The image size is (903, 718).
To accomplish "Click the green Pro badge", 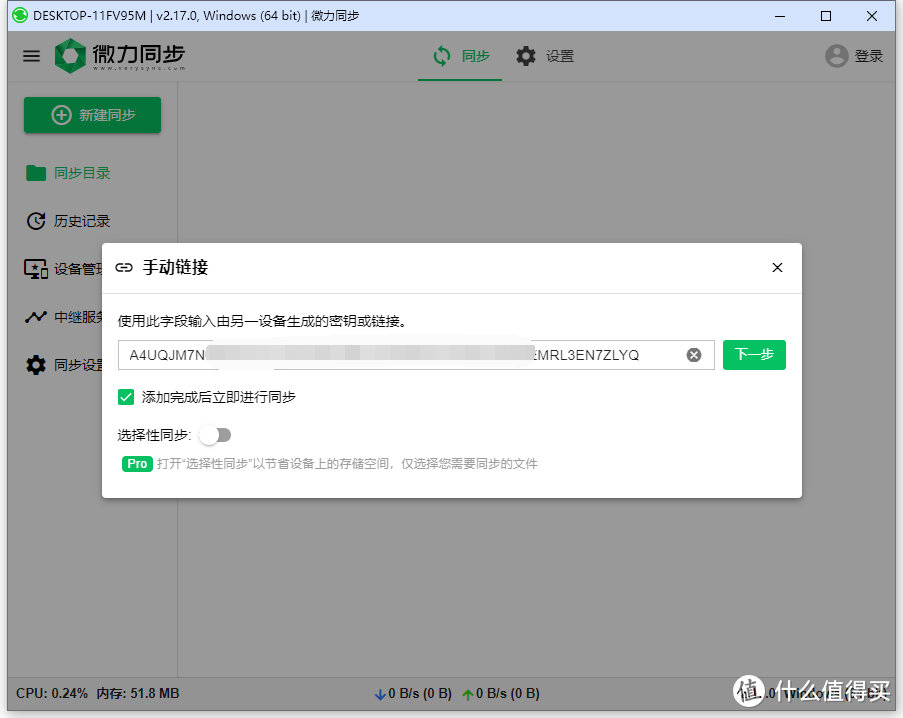I will pos(137,463).
